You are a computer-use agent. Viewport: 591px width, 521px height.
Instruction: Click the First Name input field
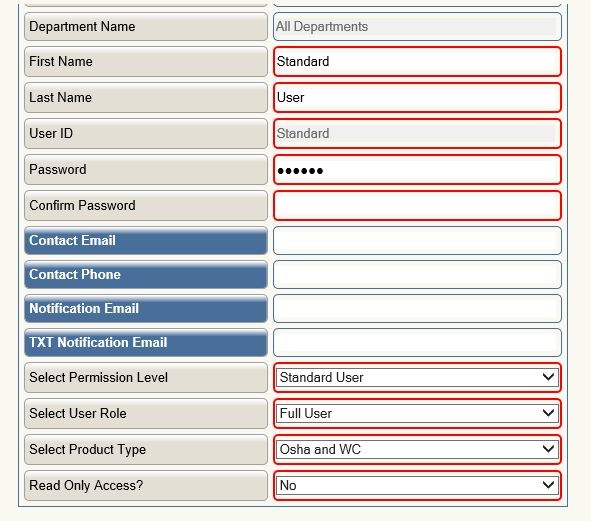pos(417,61)
